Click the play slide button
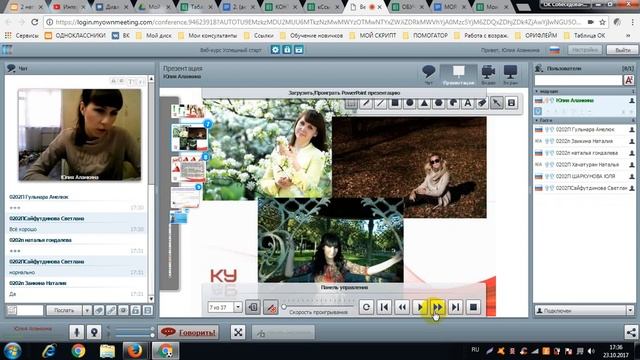 420,307
